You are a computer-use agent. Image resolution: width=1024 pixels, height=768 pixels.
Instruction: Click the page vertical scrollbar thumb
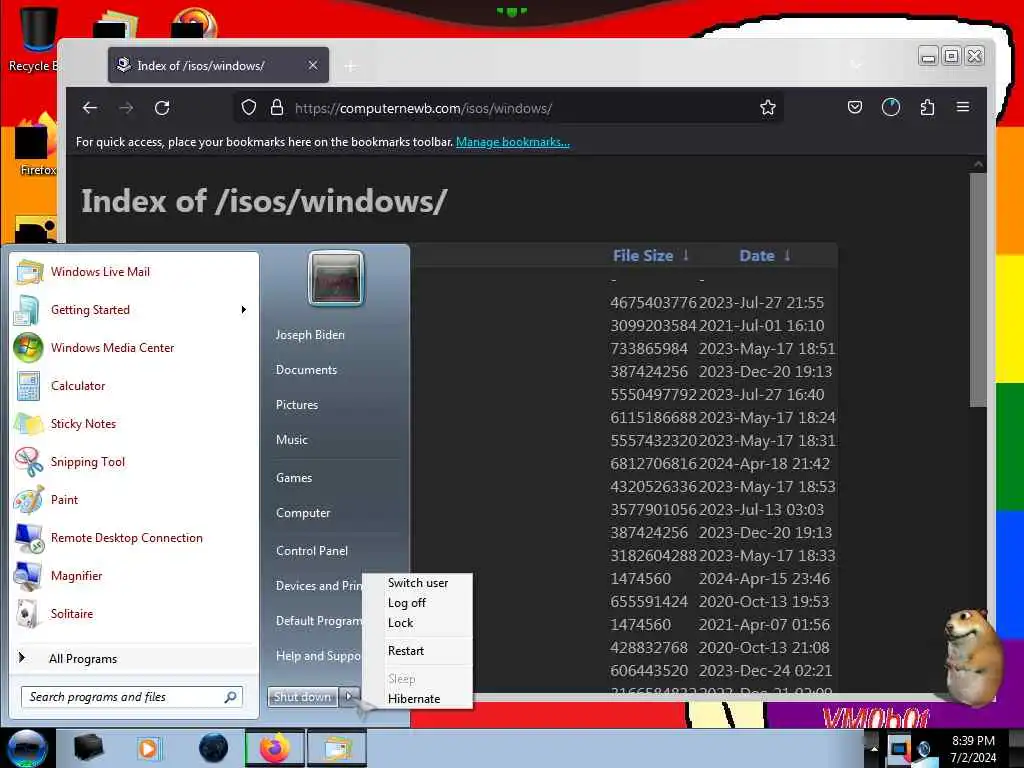(x=978, y=289)
